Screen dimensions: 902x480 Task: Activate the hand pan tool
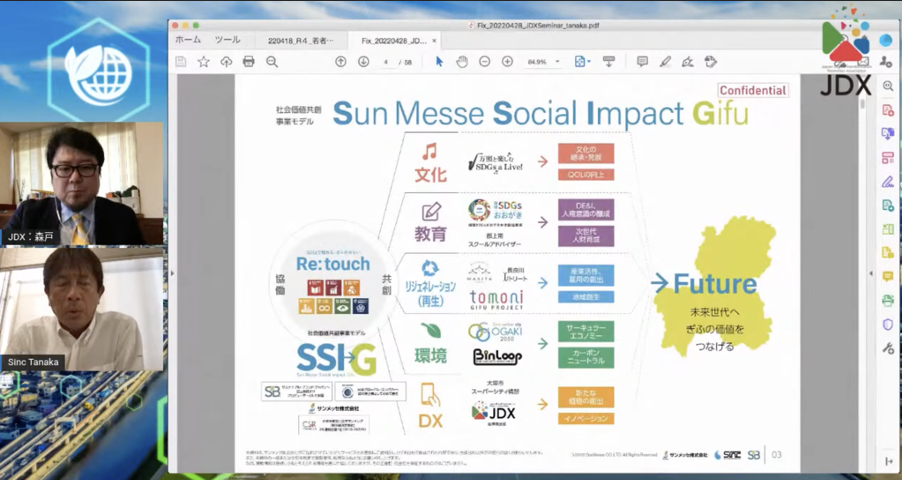point(462,62)
